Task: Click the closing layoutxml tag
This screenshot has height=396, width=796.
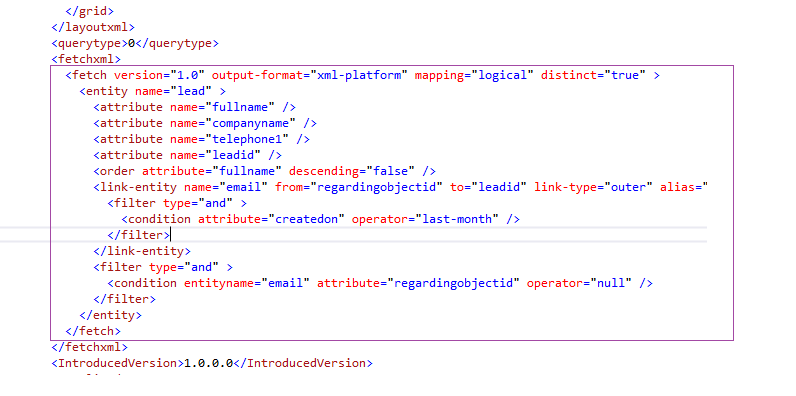Action: (93, 27)
